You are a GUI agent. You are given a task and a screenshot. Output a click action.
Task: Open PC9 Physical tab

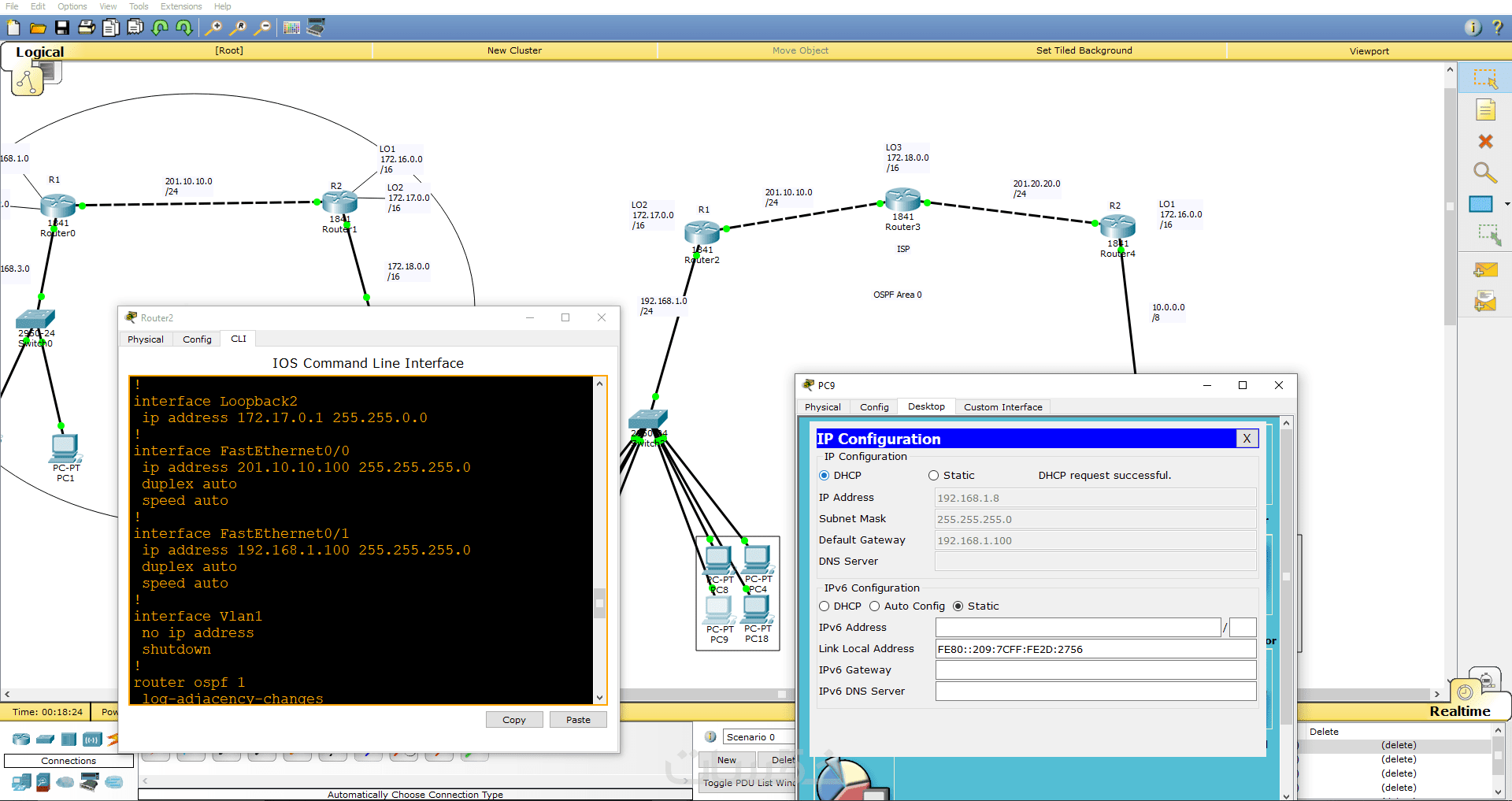(822, 407)
